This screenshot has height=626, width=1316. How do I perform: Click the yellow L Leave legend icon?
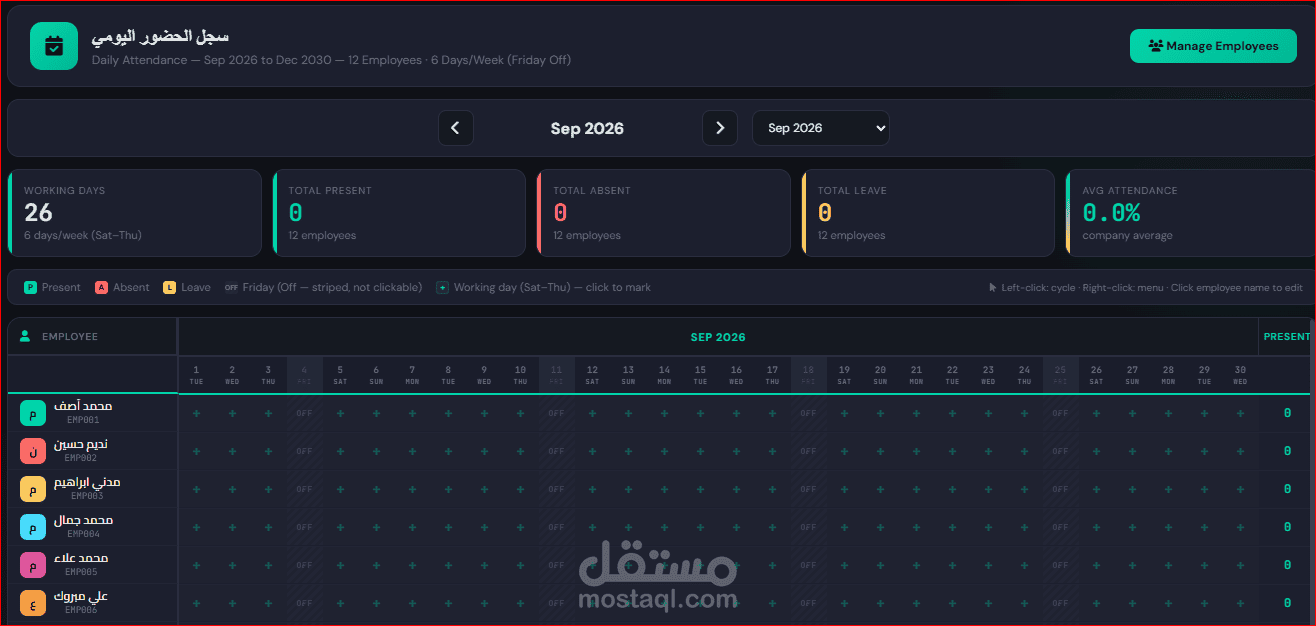[x=169, y=287]
